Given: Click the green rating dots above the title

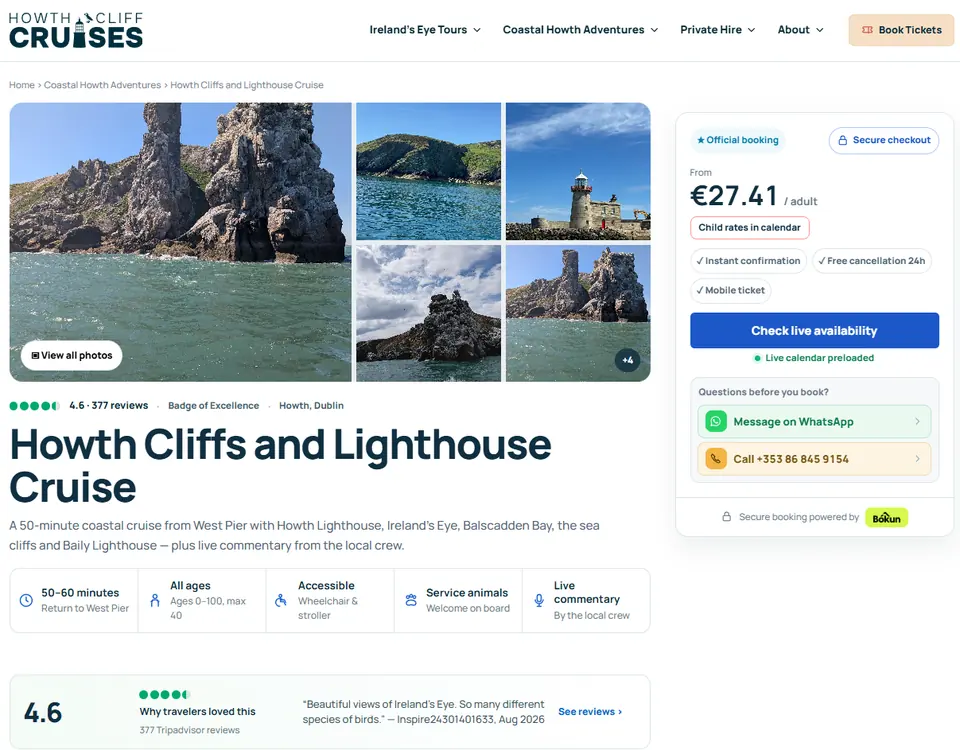Looking at the screenshot, I should click(x=34, y=405).
